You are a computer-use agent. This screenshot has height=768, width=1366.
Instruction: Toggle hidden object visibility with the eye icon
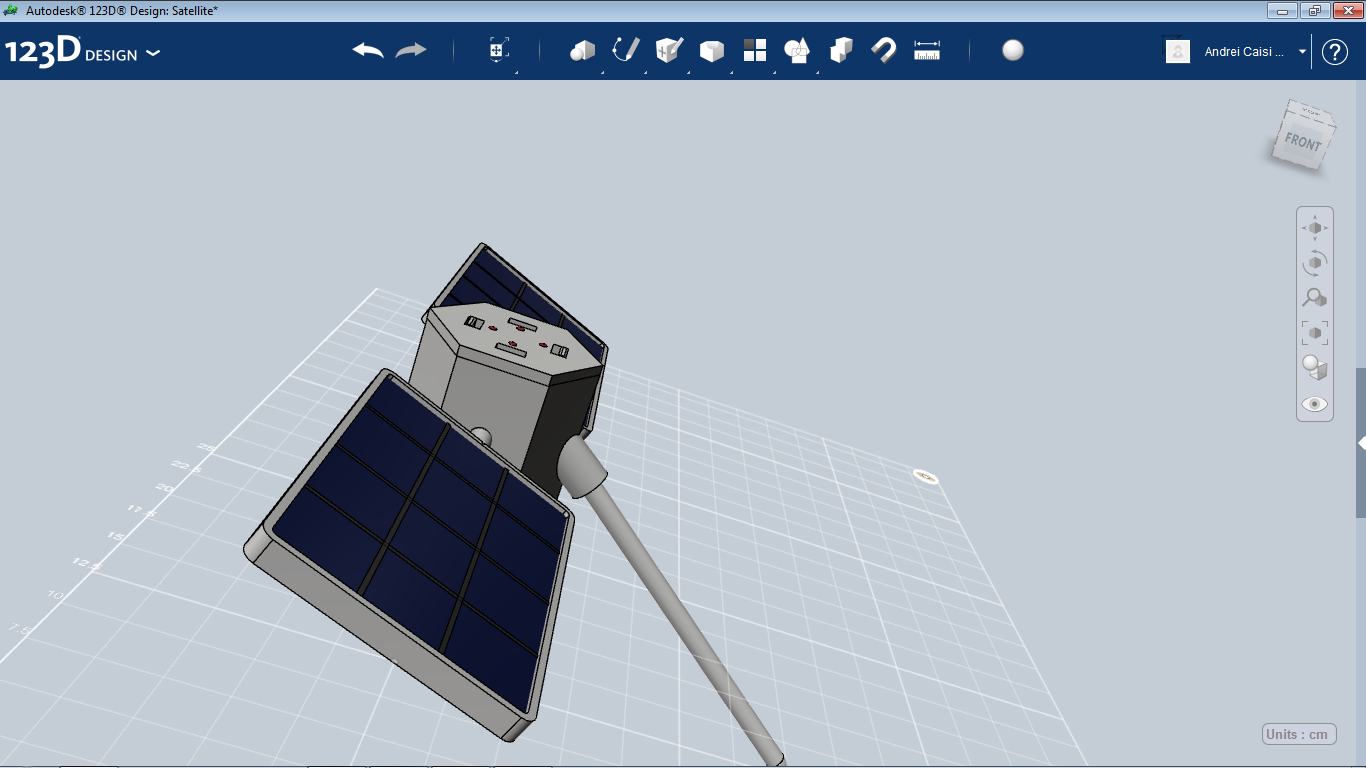[1314, 403]
